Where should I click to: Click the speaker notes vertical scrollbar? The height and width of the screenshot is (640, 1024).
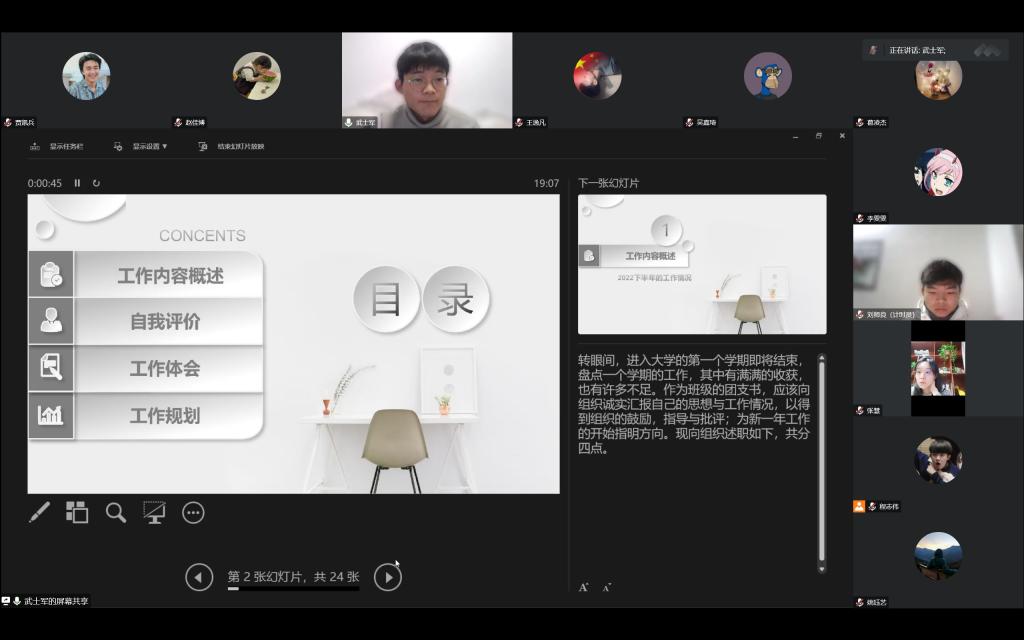pos(822,460)
